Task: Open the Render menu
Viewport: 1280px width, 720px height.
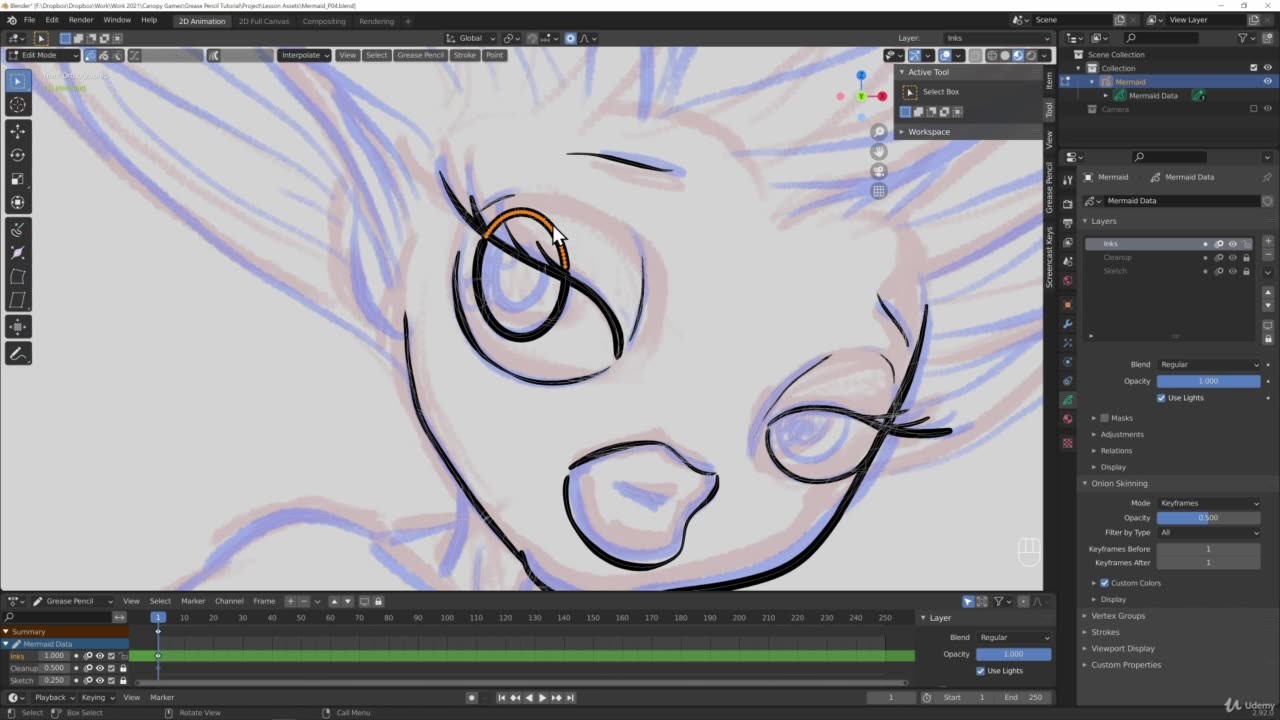Action: tap(81, 20)
